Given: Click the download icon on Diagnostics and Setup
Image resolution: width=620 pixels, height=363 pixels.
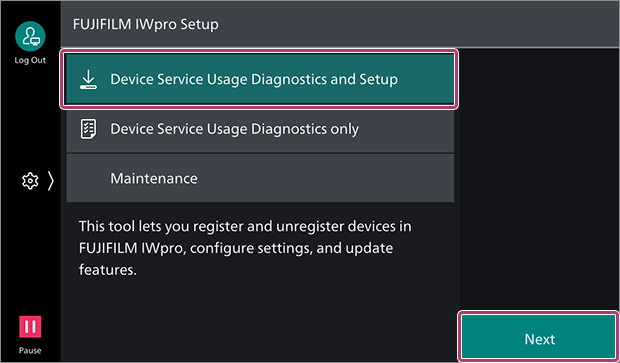Looking at the screenshot, I should [x=88, y=79].
